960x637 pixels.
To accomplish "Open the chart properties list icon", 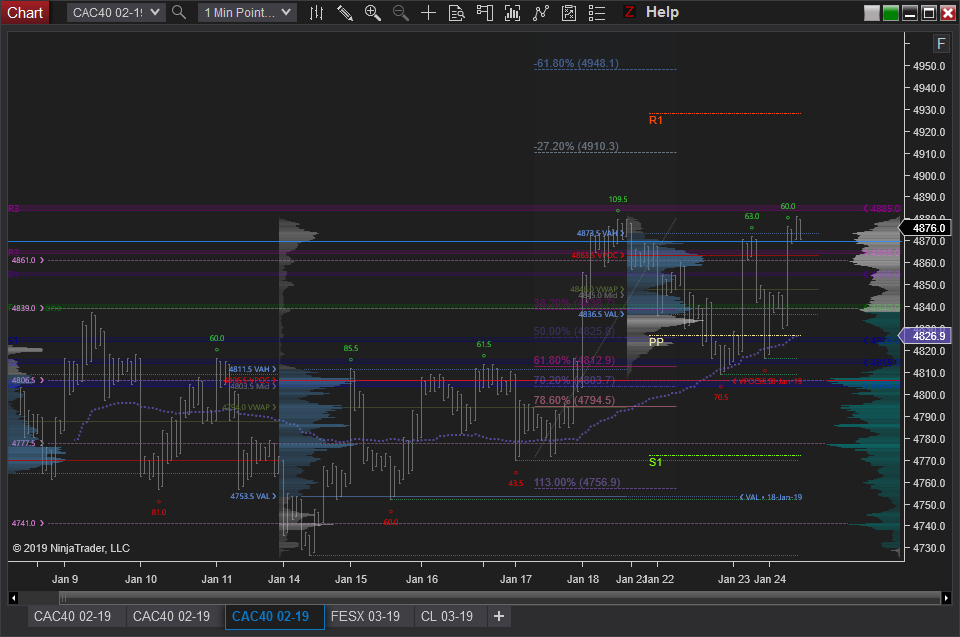I will pyautogui.click(x=597, y=12).
